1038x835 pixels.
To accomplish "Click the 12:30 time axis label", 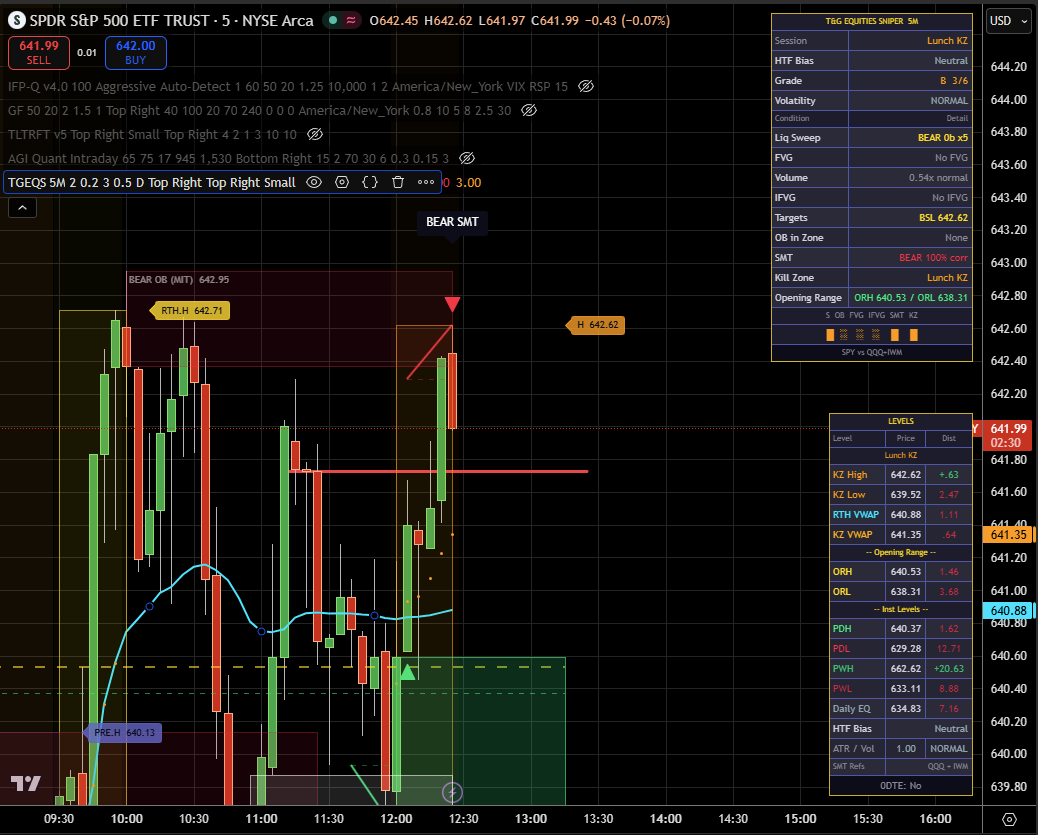I will [463, 819].
